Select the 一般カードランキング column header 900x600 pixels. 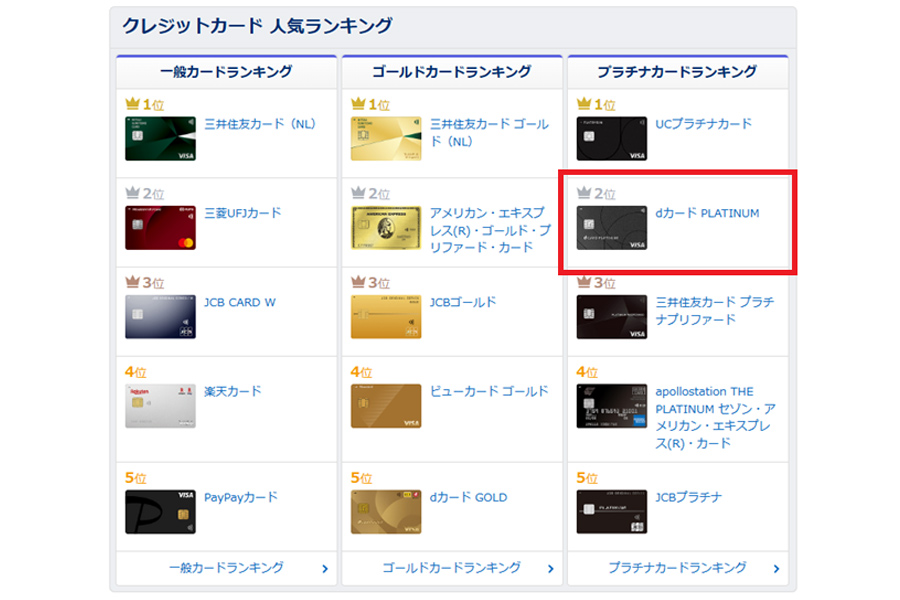click(226, 72)
